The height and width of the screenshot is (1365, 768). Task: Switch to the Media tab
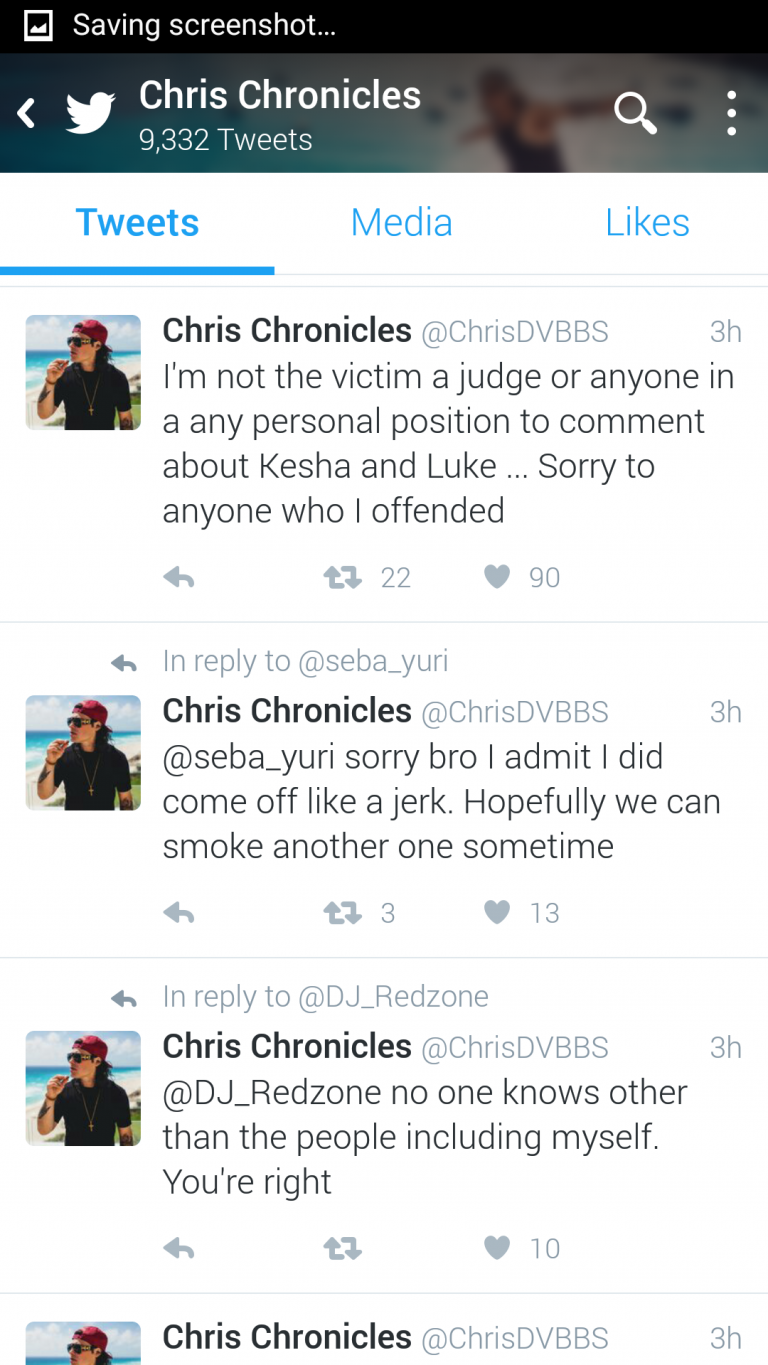401,222
